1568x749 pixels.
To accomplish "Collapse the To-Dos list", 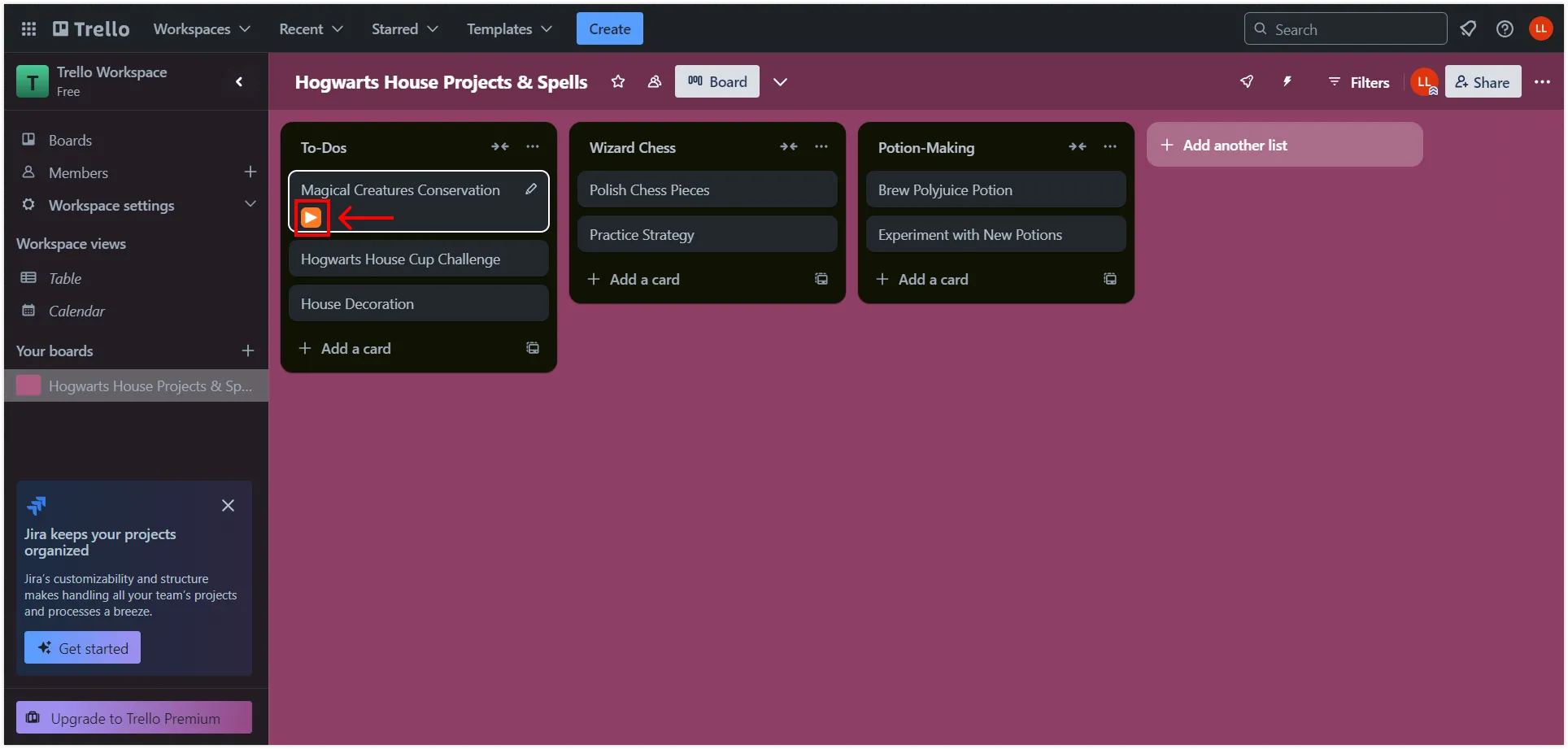I will (x=499, y=146).
